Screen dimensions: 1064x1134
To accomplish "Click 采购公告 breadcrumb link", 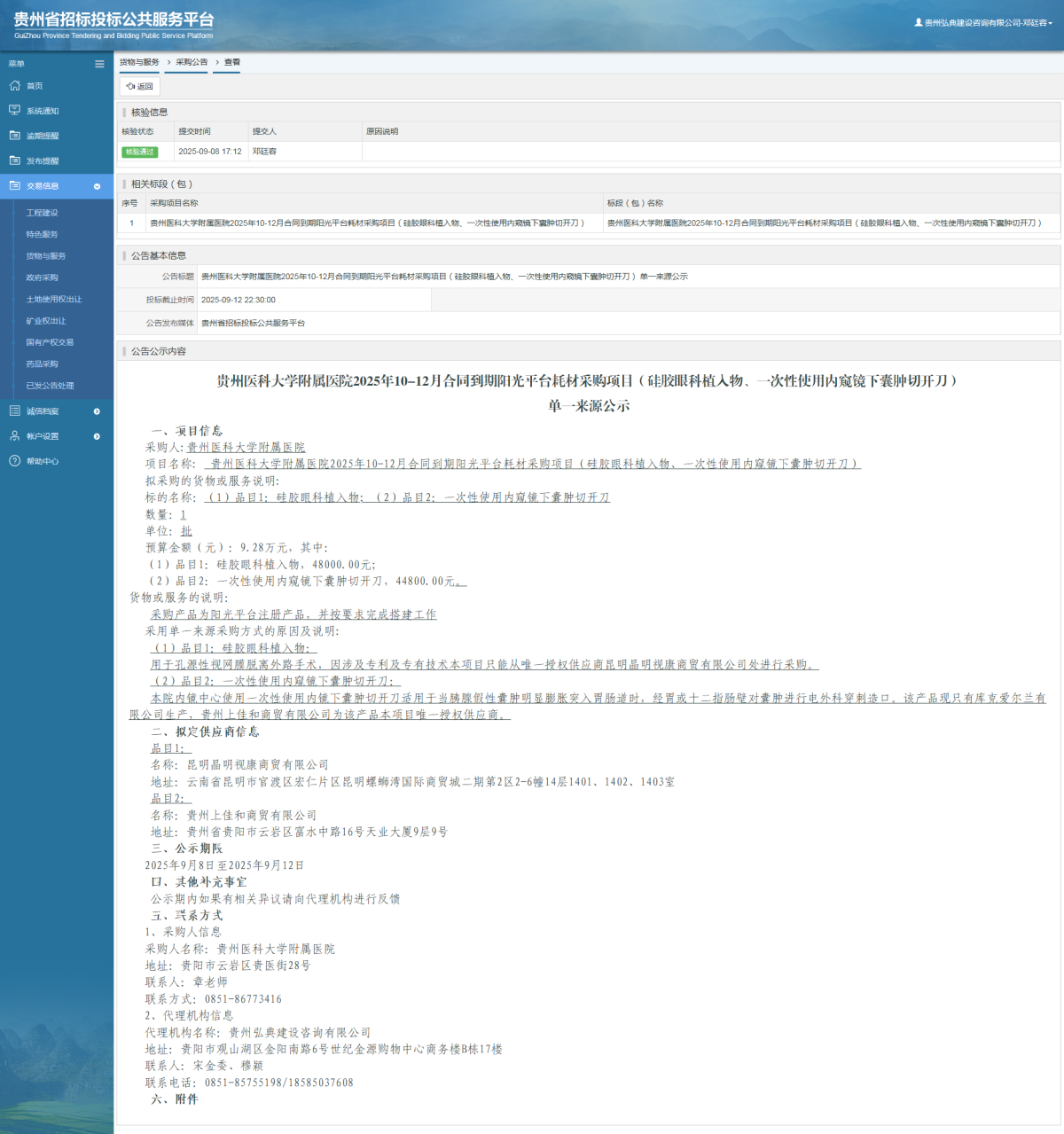I will tap(192, 62).
